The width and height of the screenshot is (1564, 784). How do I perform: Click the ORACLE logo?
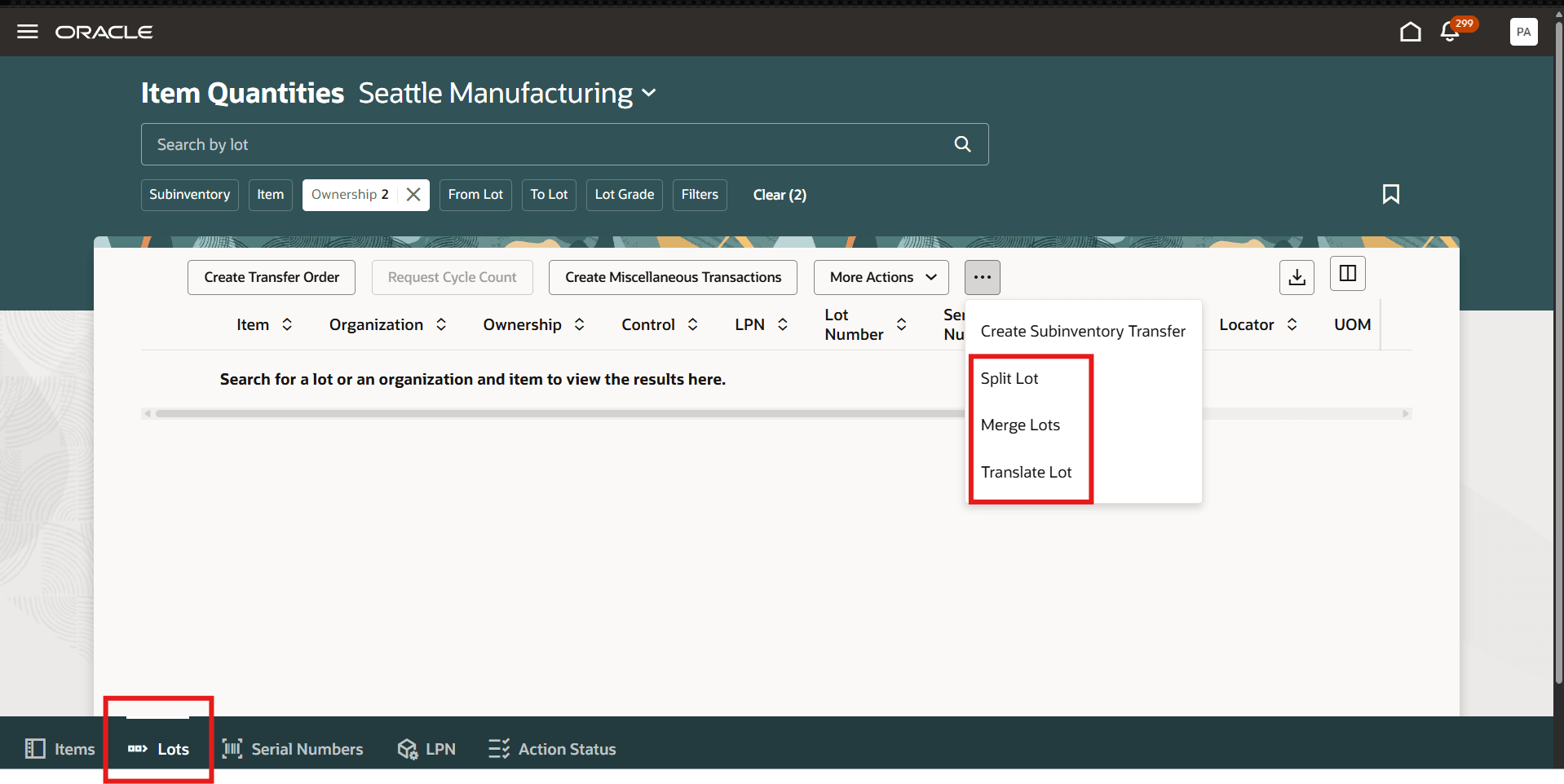(x=104, y=32)
